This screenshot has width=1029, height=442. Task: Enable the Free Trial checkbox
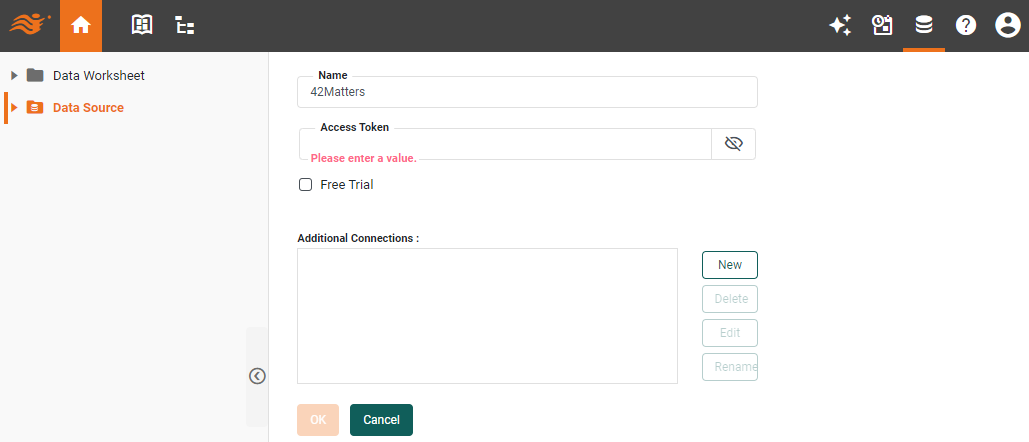click(306, 185)
